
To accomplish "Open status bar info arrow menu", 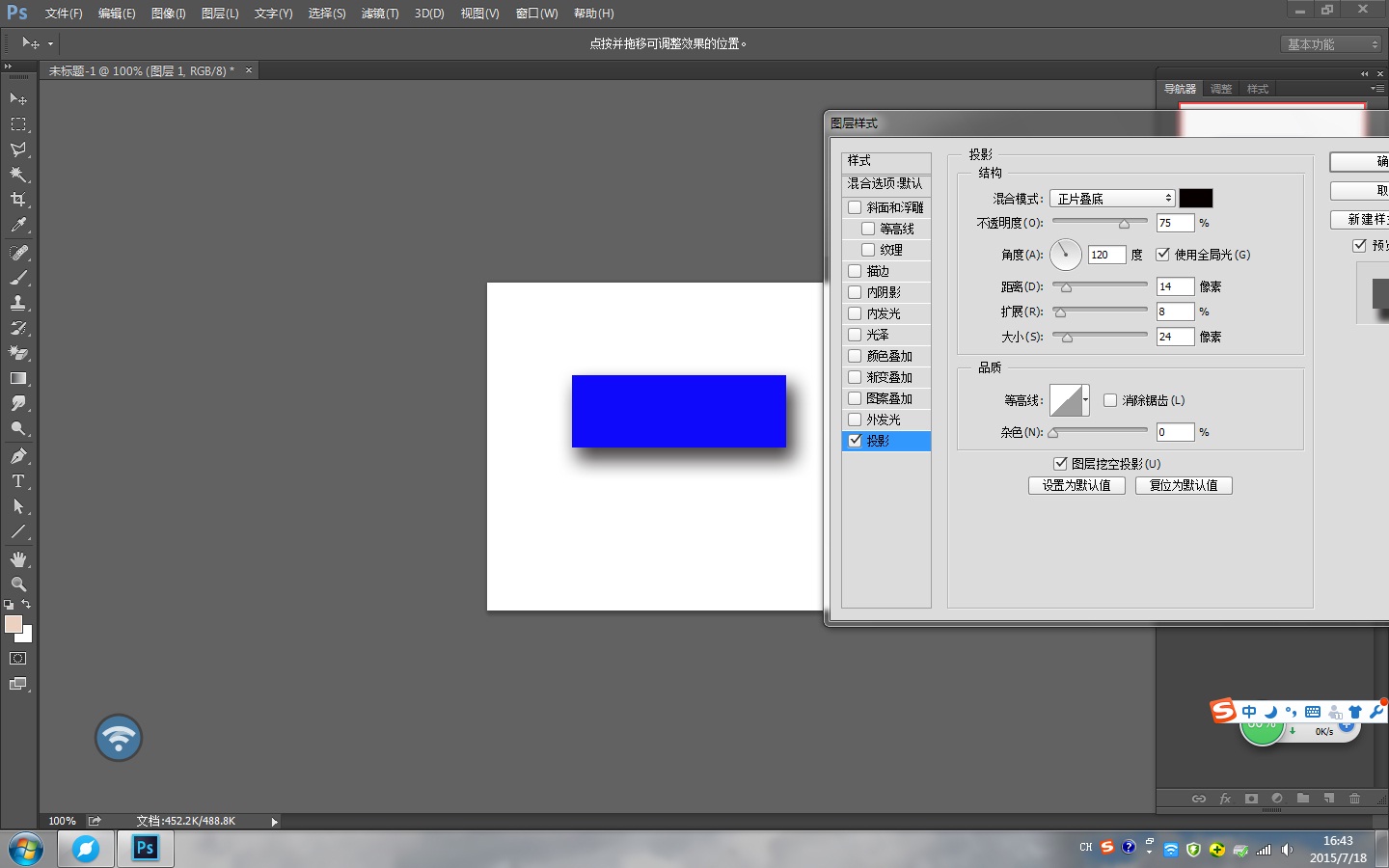I will tap(274, 822).
